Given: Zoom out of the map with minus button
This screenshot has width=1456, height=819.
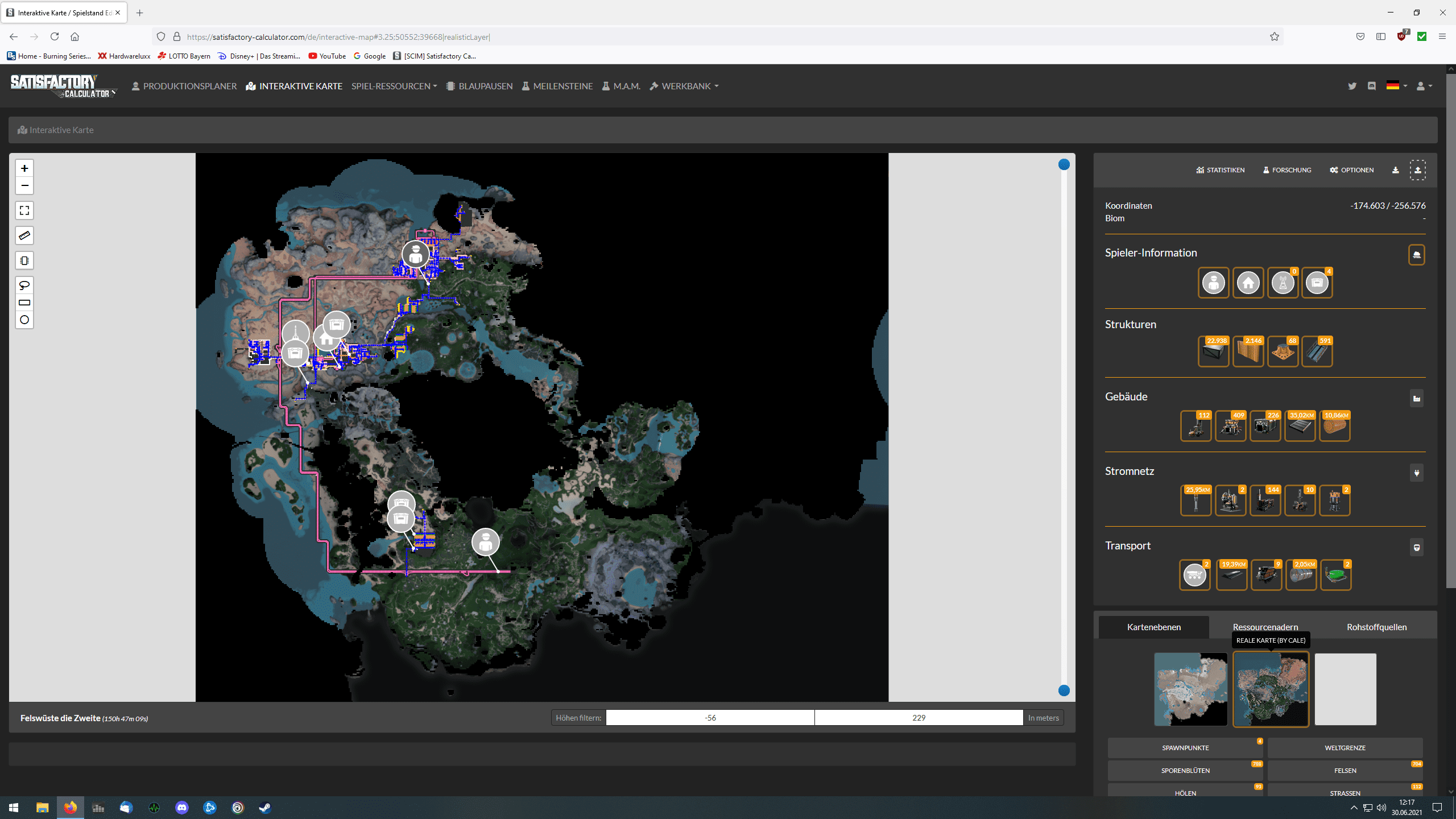Looking at the screenshot, I should click(x=24, y=185).
